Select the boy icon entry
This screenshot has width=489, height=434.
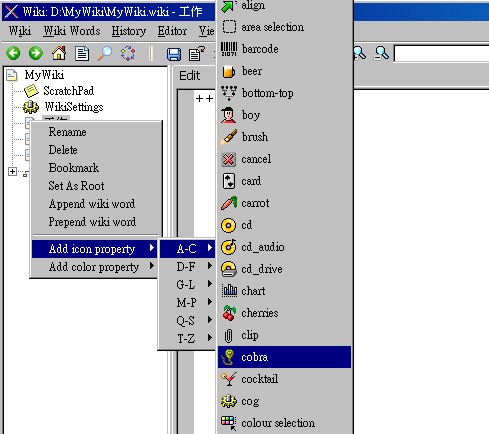click(x=285, y=115)
